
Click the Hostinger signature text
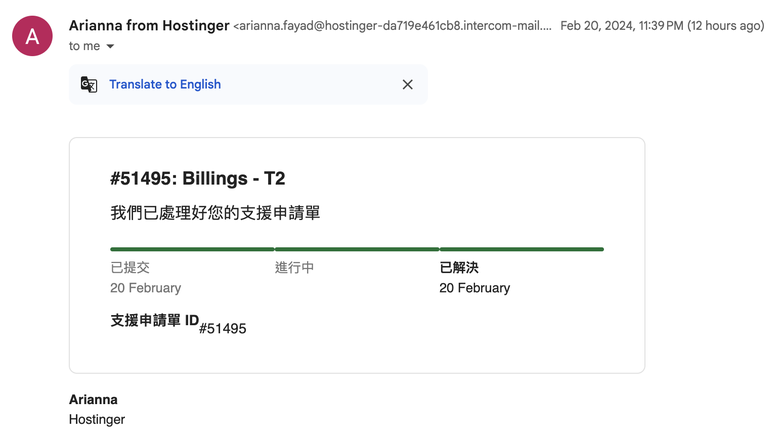(x=97, y=420)
